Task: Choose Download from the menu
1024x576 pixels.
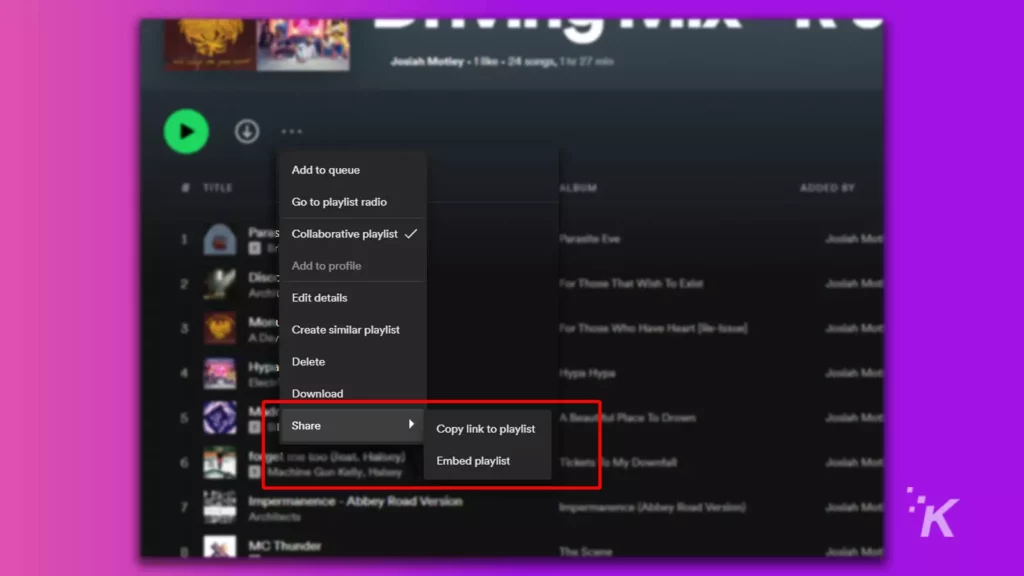Action: (317, 393)
